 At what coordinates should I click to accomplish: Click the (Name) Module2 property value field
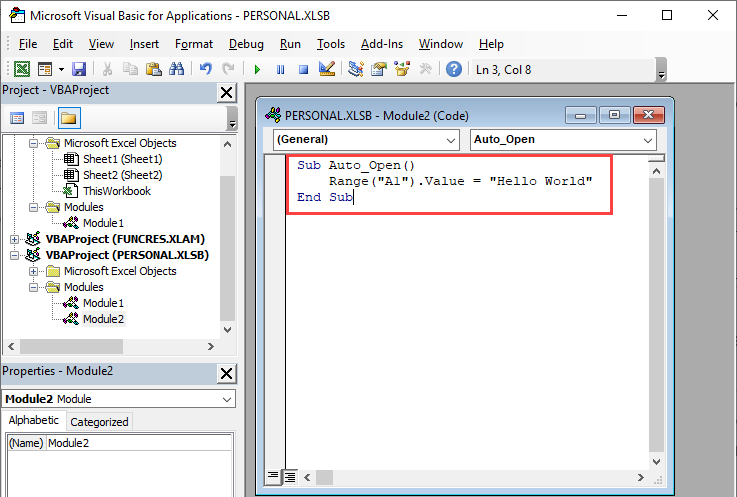click(x=138, y=443)
